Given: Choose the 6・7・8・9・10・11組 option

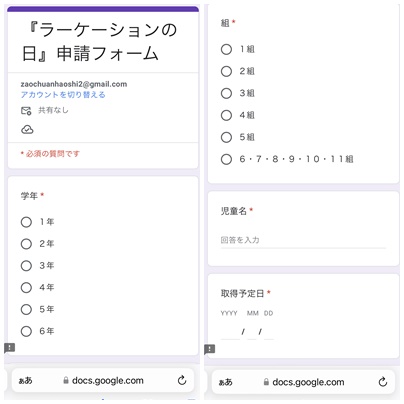Looking at the screenshot, I should coord(226,159).
